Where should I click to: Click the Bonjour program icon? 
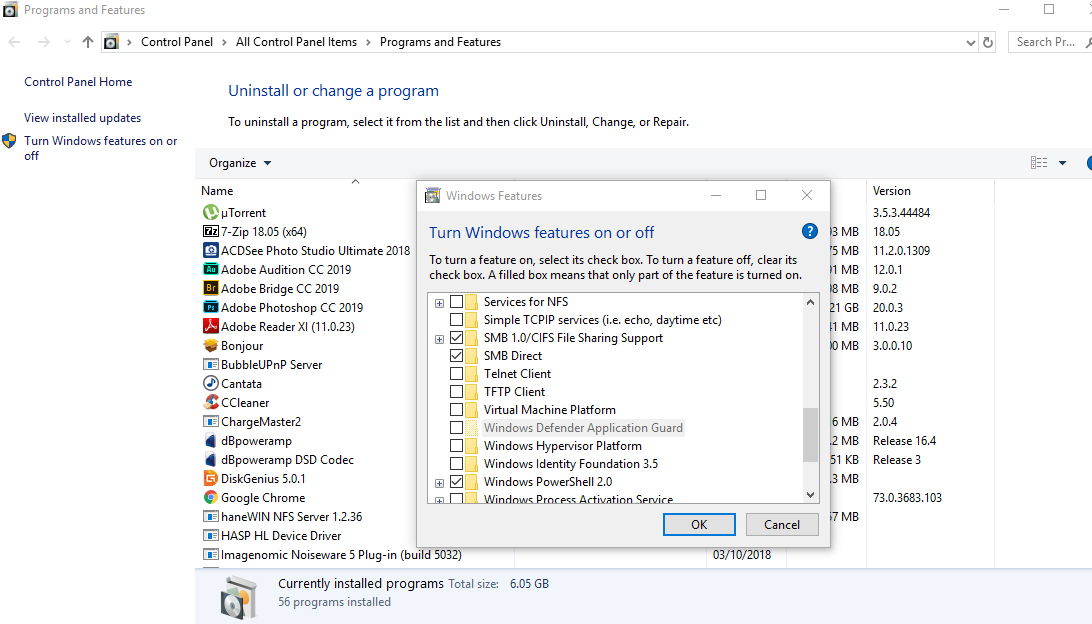coord(210,345)
